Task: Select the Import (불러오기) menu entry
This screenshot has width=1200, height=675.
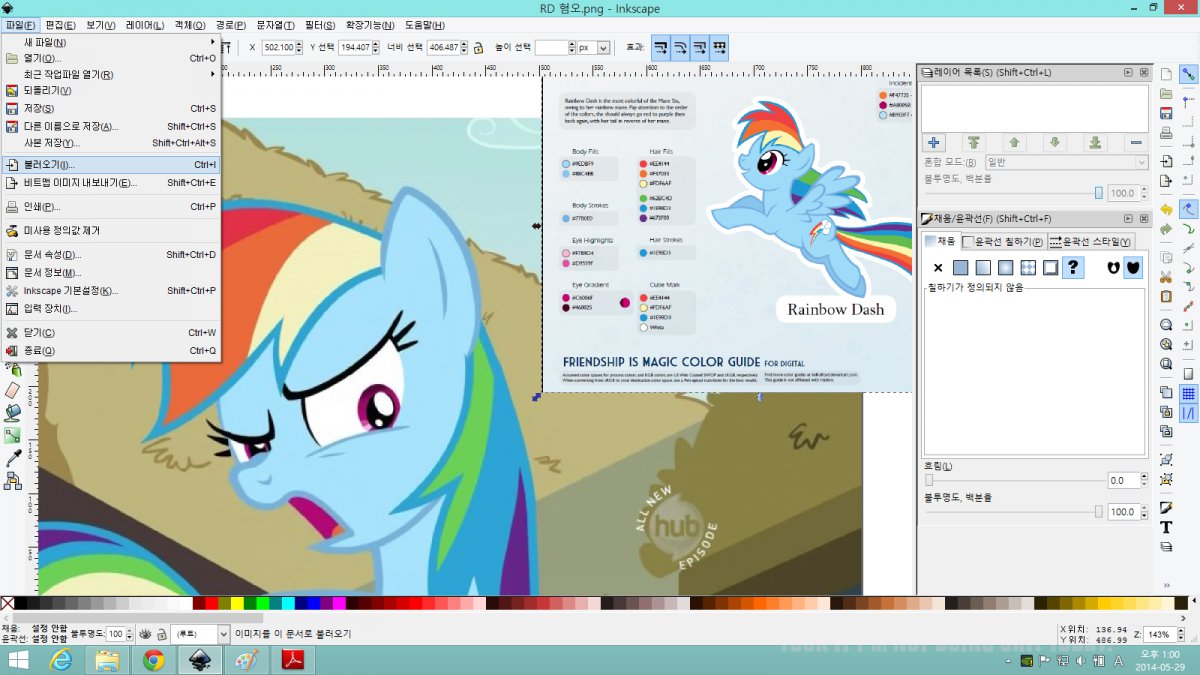Action: tap(111, 165)
